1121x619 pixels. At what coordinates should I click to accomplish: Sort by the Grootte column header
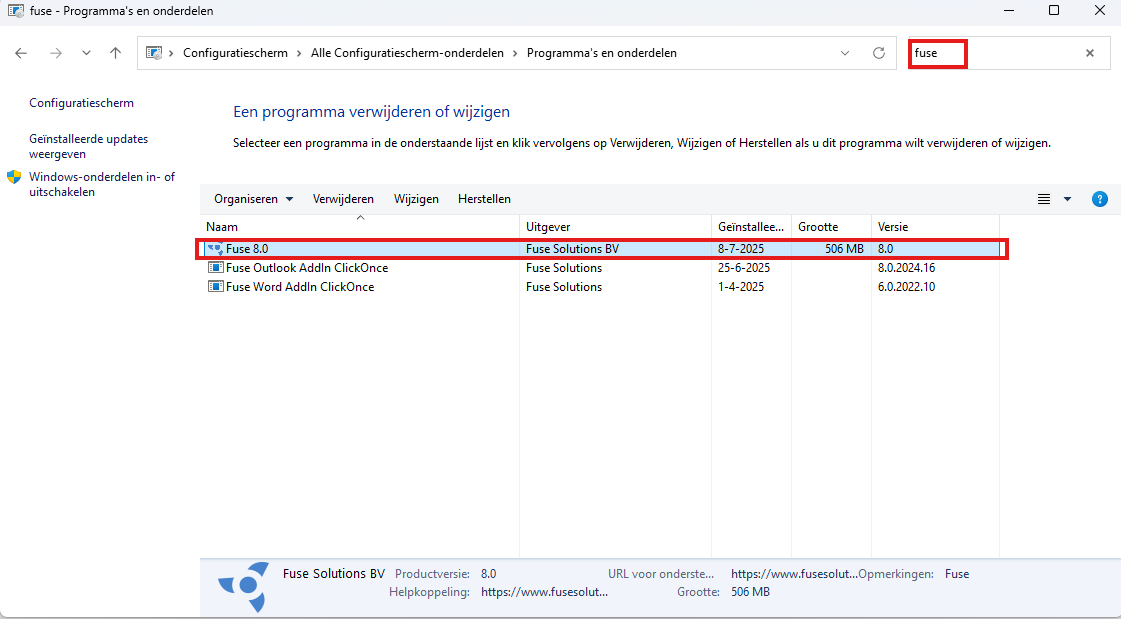[831, 227]
